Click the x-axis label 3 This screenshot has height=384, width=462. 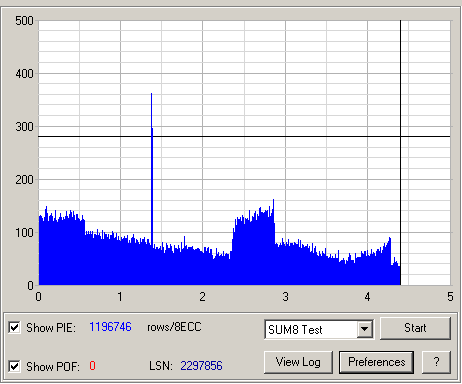(285, 297)
